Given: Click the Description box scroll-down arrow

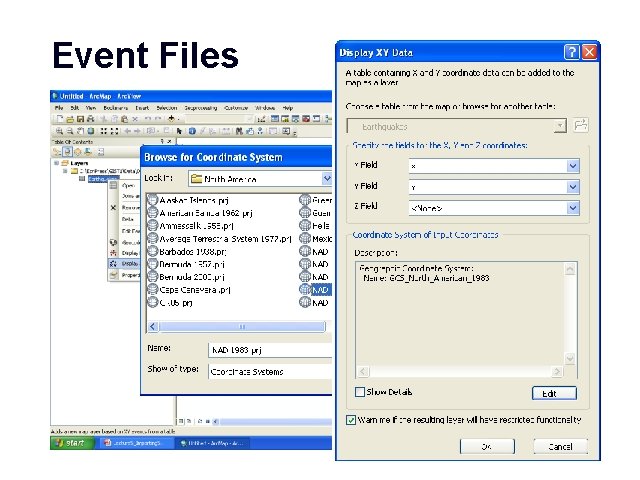Looking at the screenshot, I should (x=570, y=359).
